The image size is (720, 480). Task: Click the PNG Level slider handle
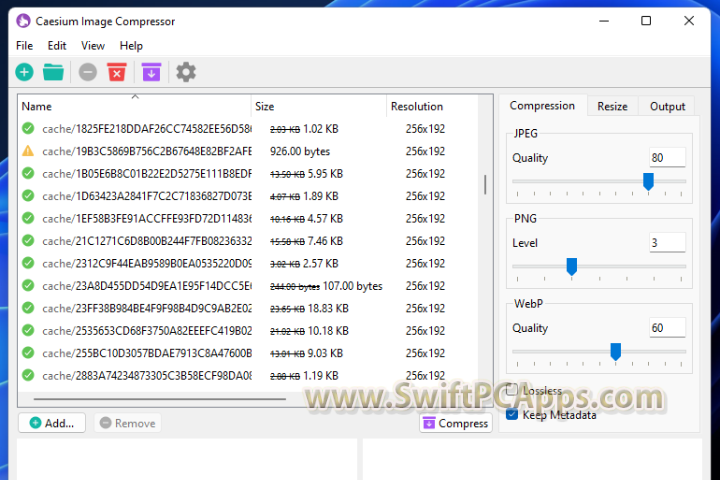coord(572,266)
